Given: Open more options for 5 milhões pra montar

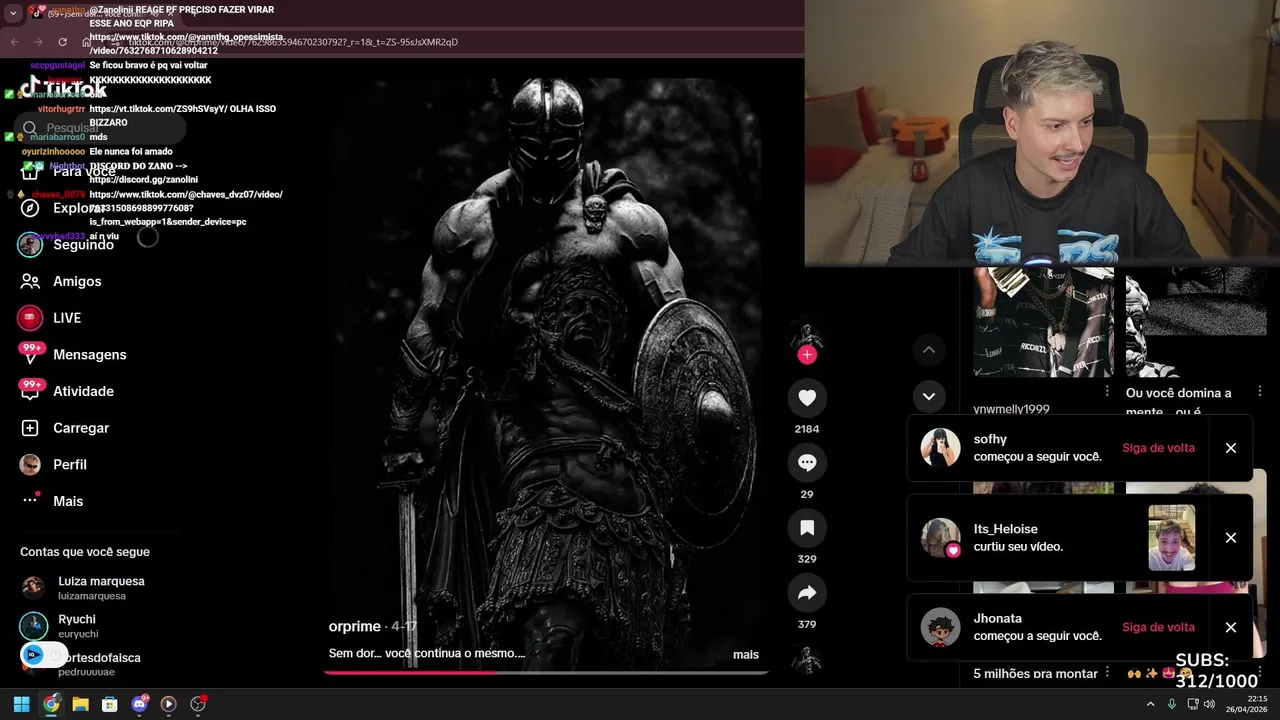Looking at the screenshot, I should pyautogui.click(x=1106, y=673).
